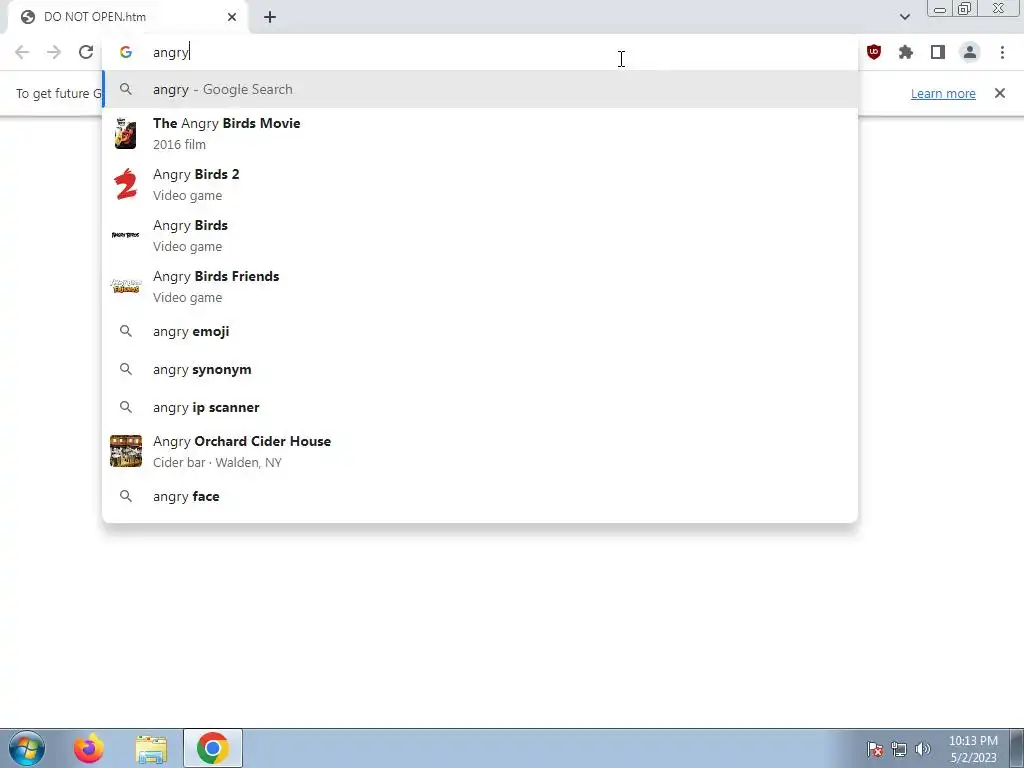The image size is (1024, 768).
Task: Click the 2016 film subtitle text
Action: [x=179, y=144]
